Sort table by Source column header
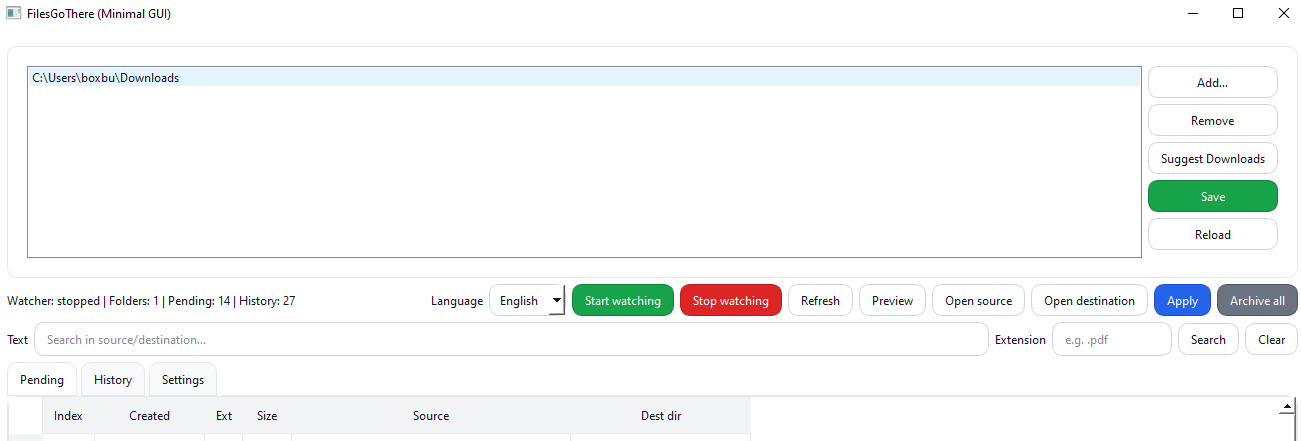The image size is (1301, 441). point(431,415)
